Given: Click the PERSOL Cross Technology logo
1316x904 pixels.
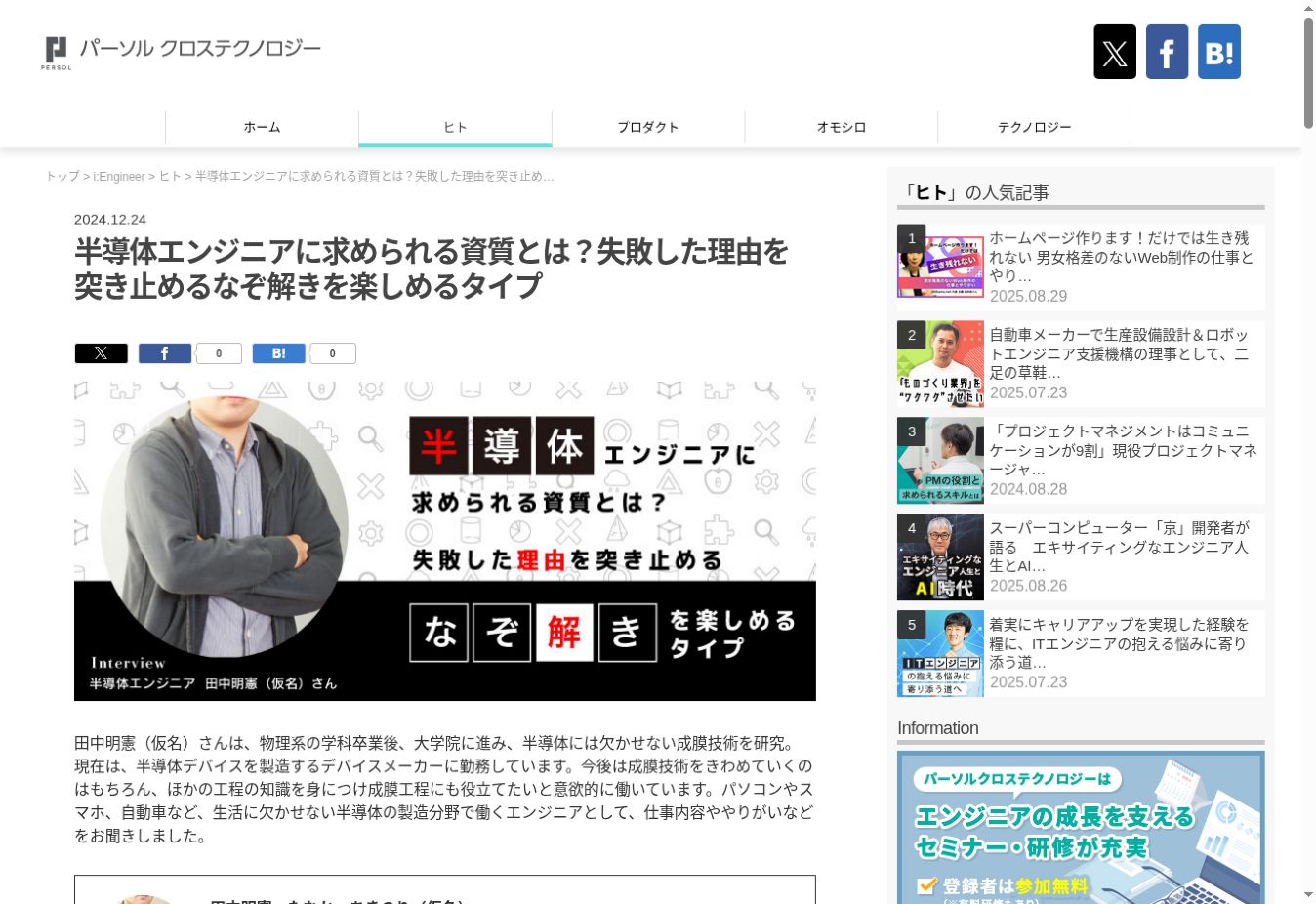Looking at the screenshot, I should (182, 52).
